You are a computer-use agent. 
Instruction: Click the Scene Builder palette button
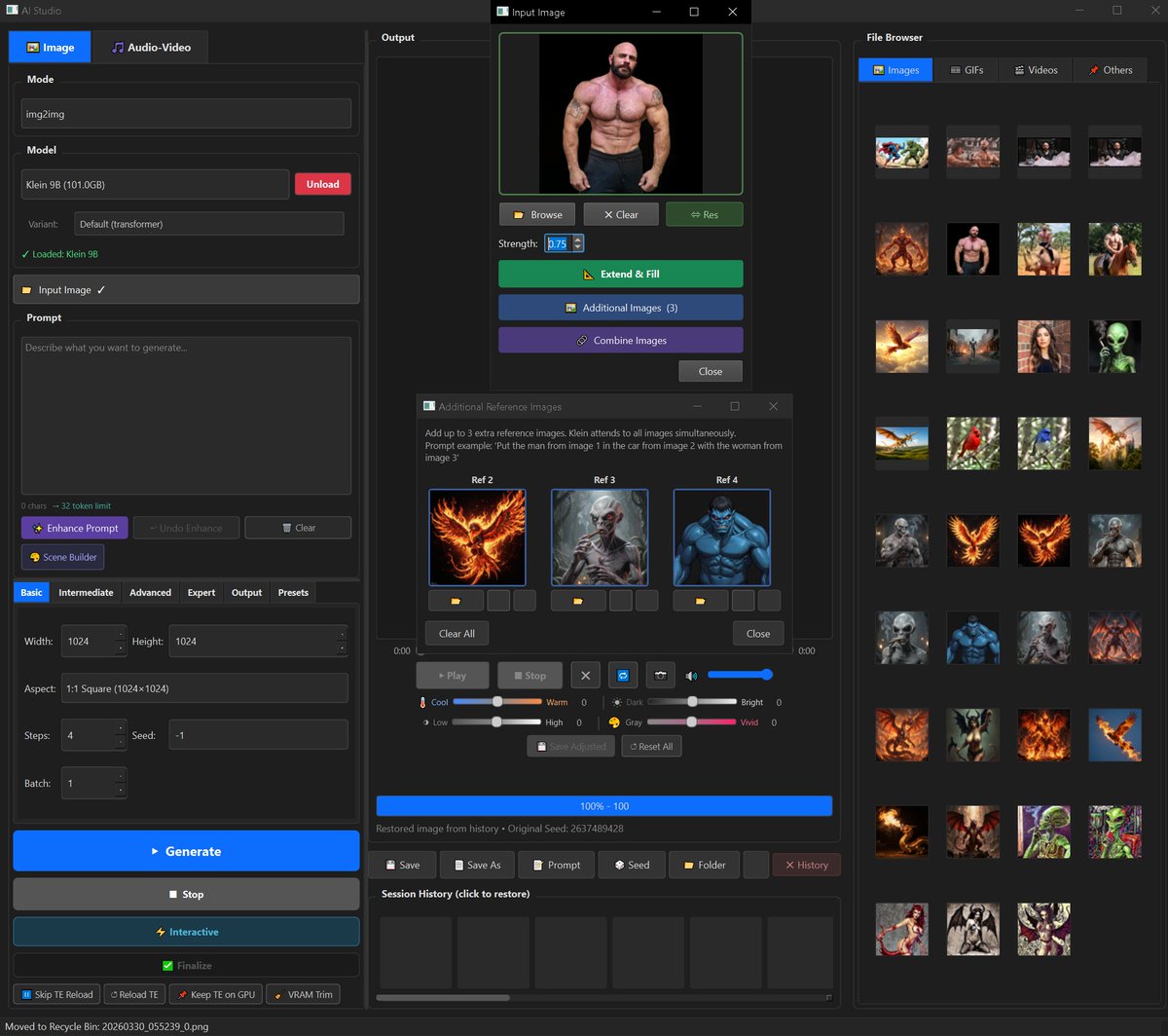pyautogui.click(x=62, y=557)
